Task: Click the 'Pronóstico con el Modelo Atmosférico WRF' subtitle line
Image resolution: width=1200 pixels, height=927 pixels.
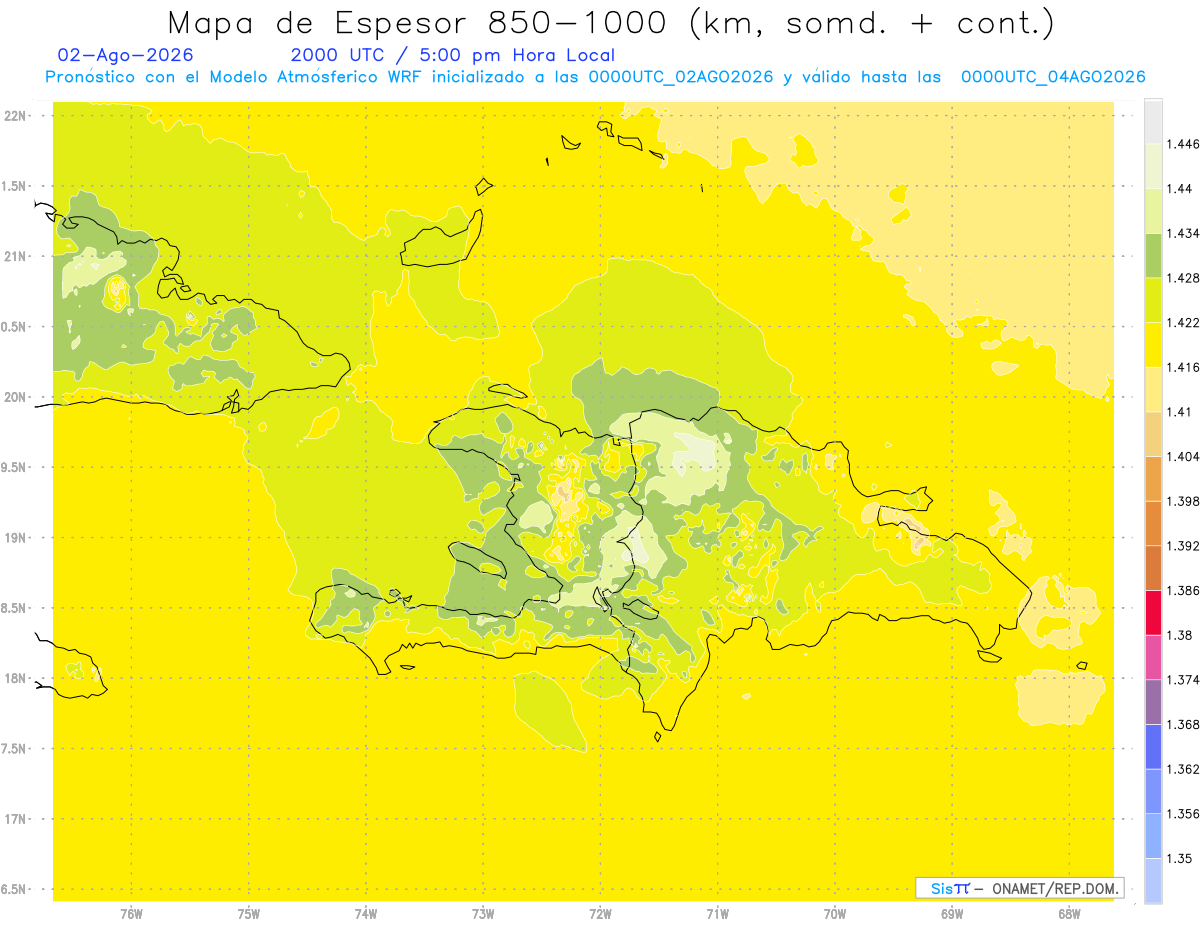Action: [x=595, y=77]
